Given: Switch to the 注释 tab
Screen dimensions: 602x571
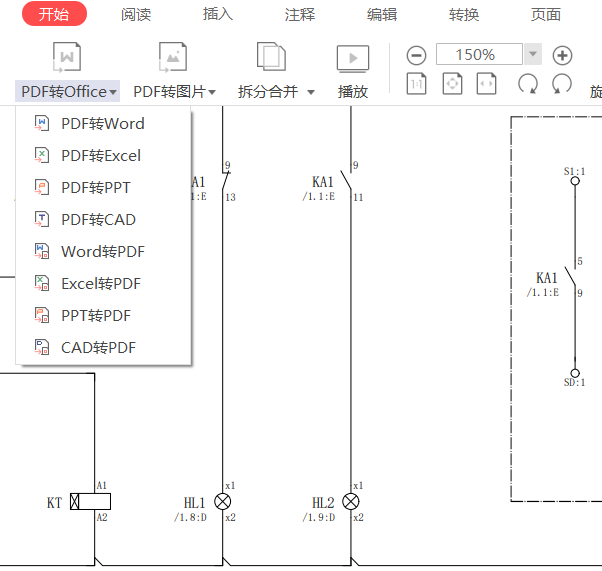Looking at the screenshot, I should coord(300,14).
